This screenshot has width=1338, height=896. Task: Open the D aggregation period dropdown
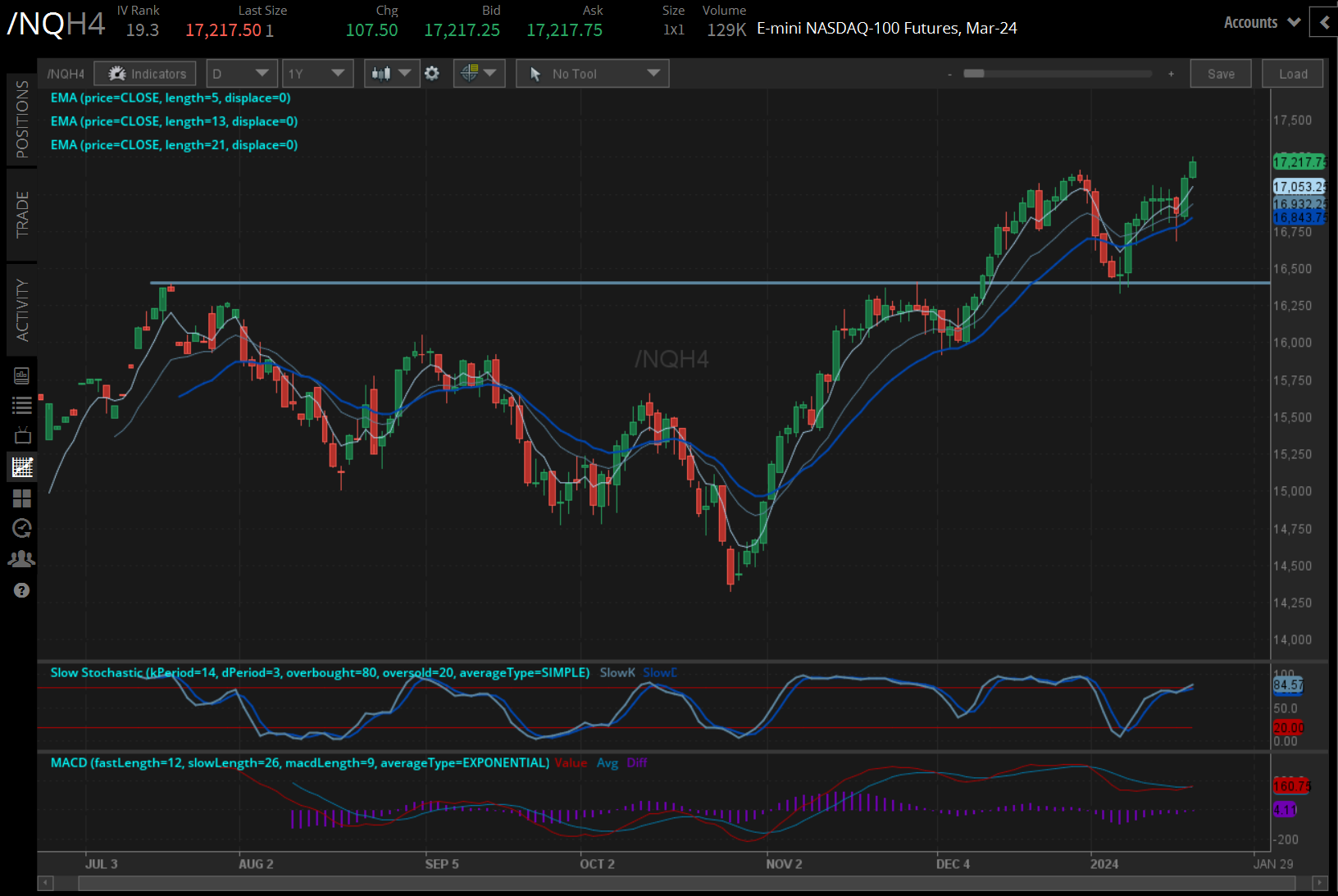click(x=241, y=74)
